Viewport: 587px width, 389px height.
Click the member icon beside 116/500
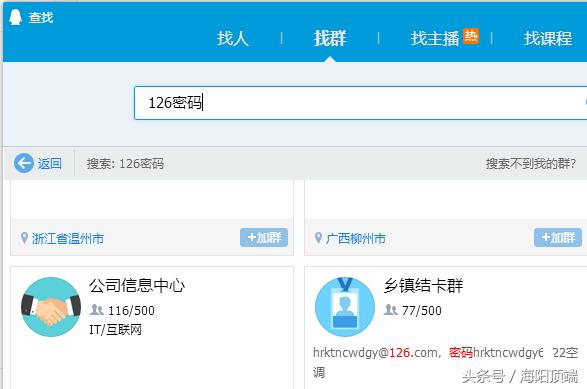tap(97, 310)
